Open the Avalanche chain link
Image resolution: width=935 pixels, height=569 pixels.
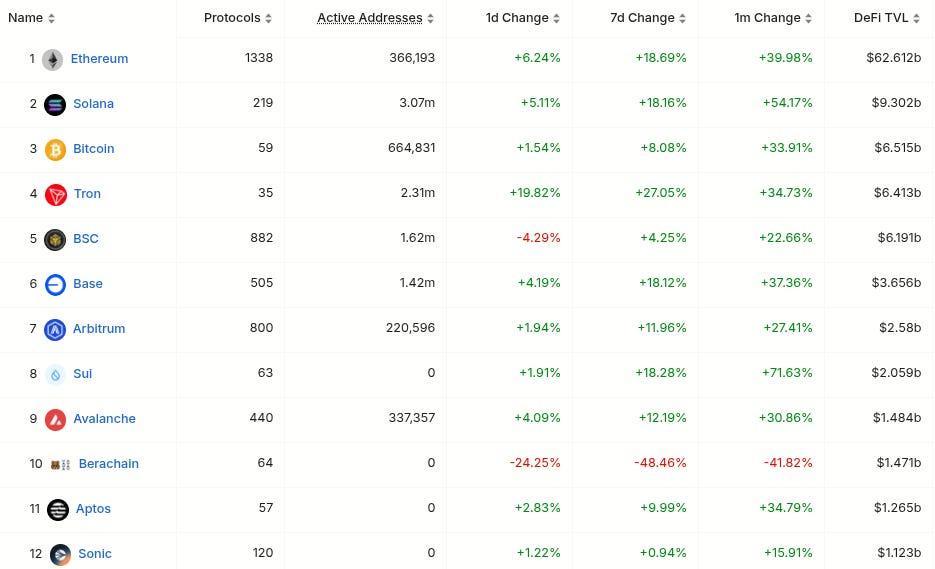pyautogui.click(x=104, y=419)
